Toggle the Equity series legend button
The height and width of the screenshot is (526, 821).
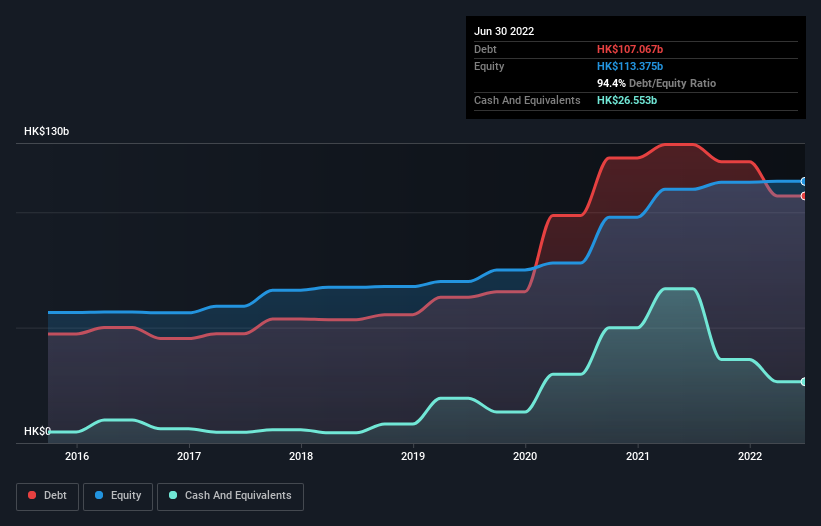pyautogui.click(x=118, y=496)
